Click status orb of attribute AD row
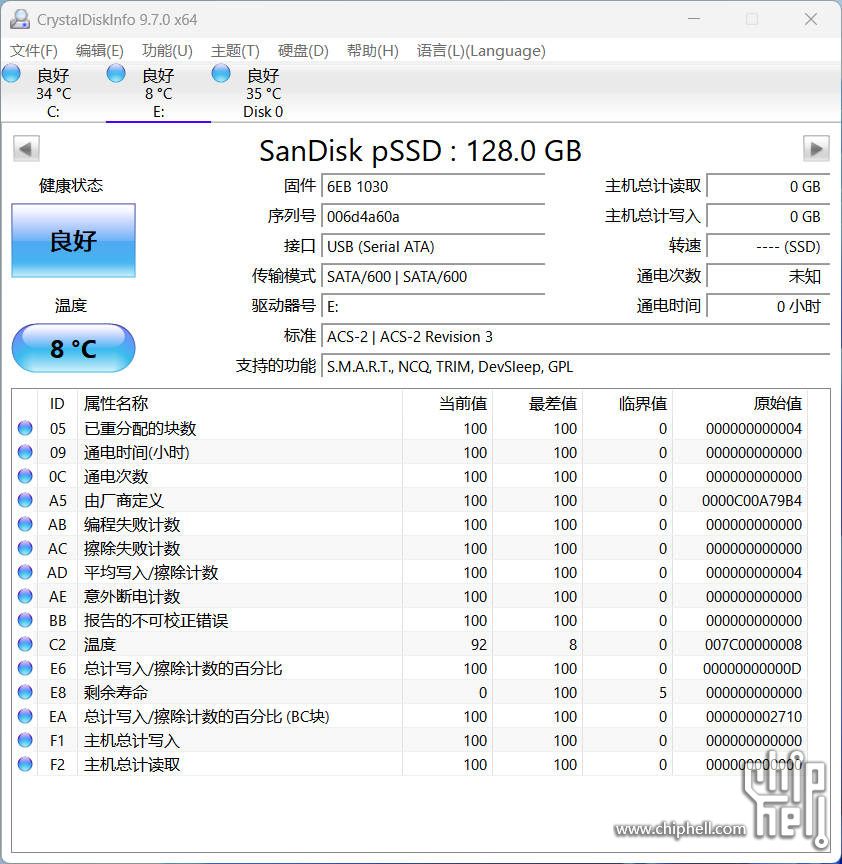 pos(25,573)
